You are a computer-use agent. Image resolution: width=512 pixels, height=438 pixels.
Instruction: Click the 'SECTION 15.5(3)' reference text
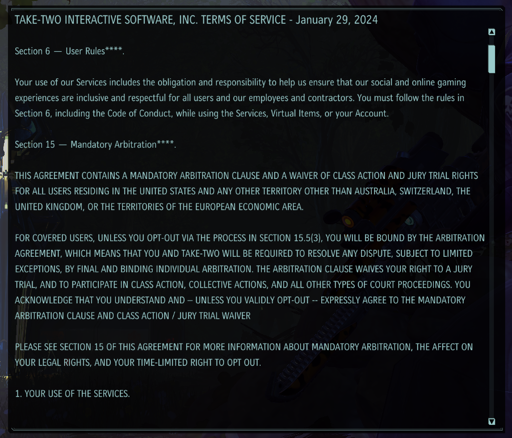[x=291, y=238]
